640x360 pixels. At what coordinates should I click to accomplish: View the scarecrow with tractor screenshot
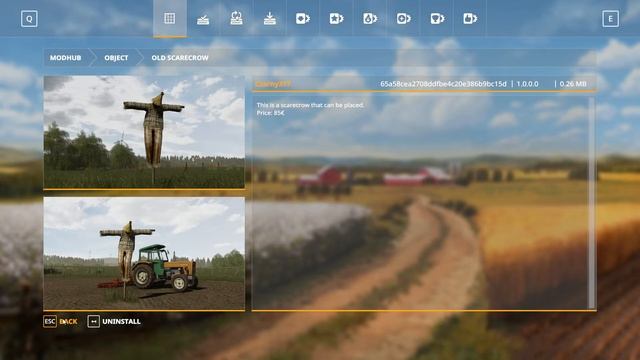(x=144, y=253)
